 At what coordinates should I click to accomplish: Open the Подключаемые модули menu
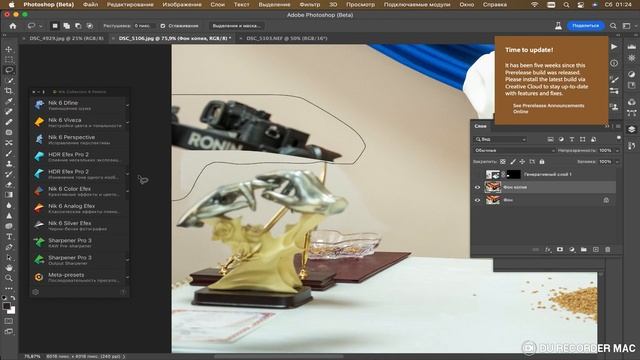417,4
